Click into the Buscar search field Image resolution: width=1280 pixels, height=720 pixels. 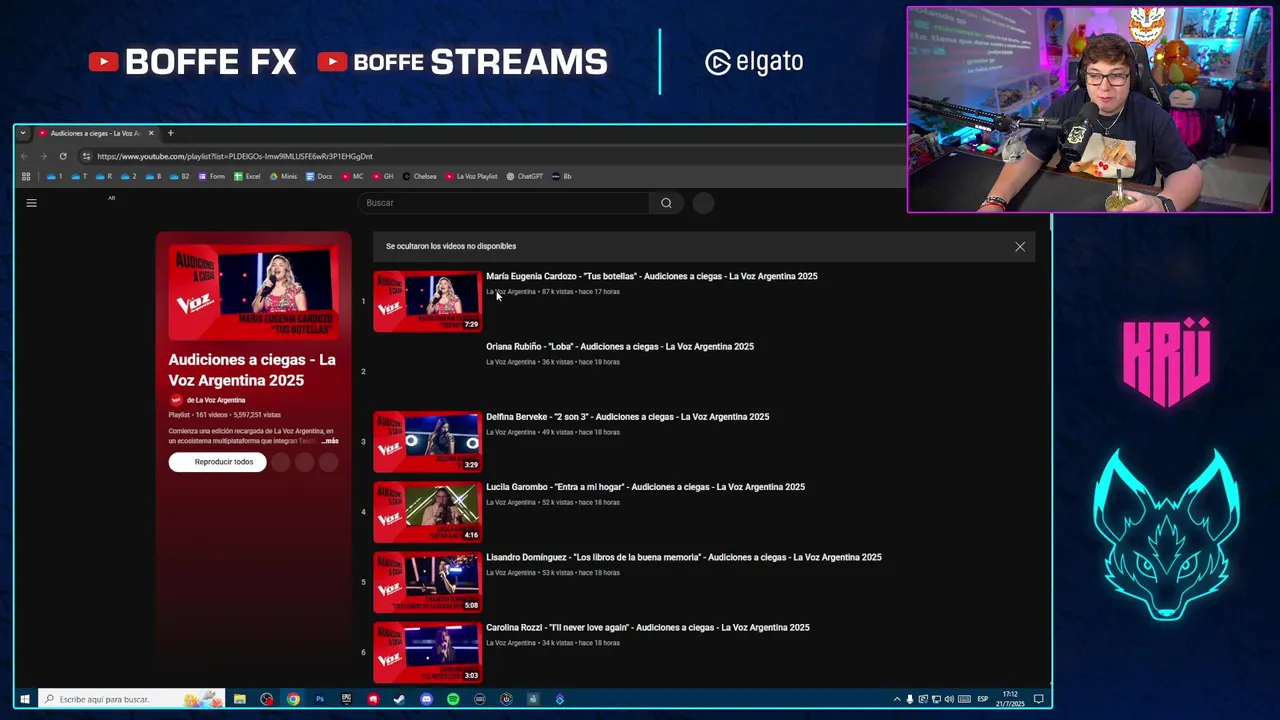coord(504,203)
